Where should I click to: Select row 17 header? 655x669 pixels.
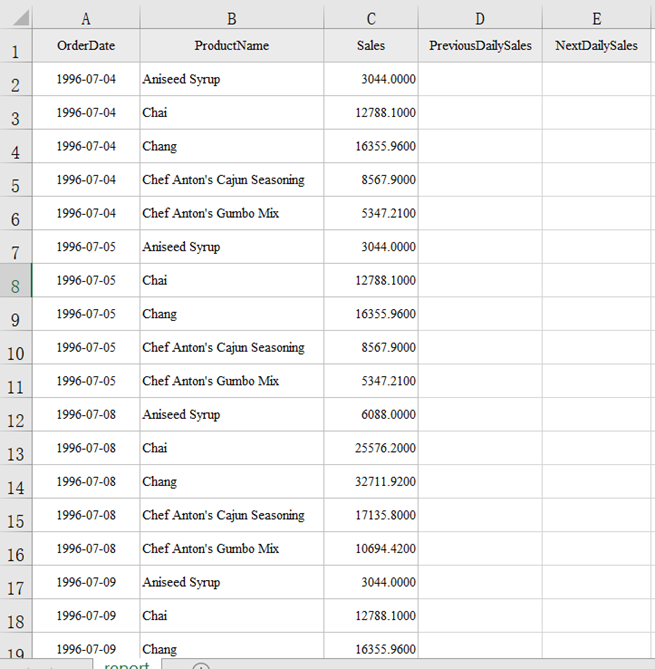[x=15, y=582]
